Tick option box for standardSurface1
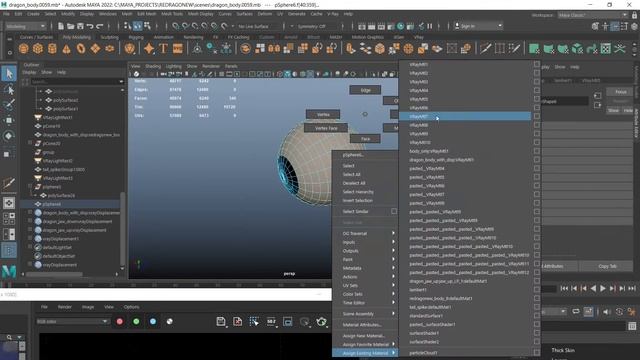Image resolution: width=640 pixels, height=360 pixels. [x=537, y=316]
